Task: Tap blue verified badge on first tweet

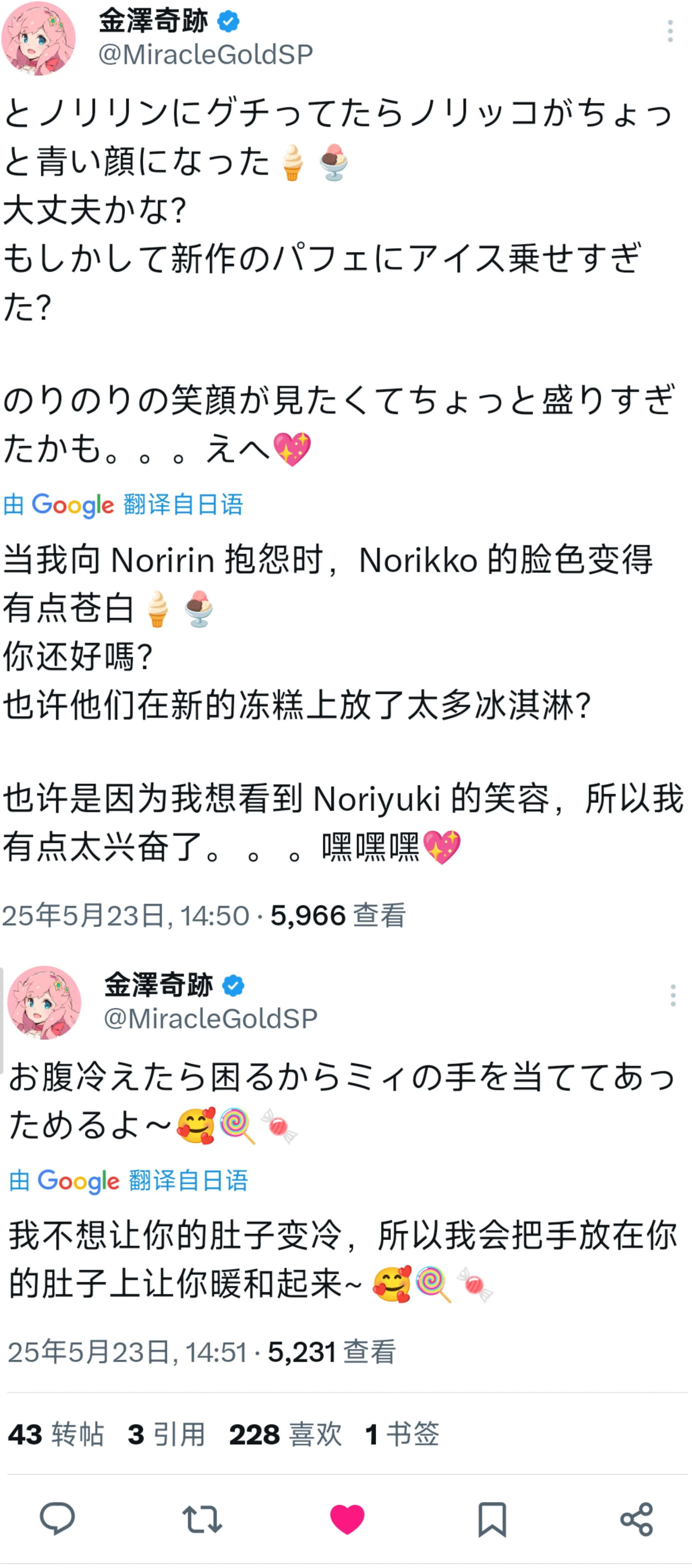Action: [228, 22]
